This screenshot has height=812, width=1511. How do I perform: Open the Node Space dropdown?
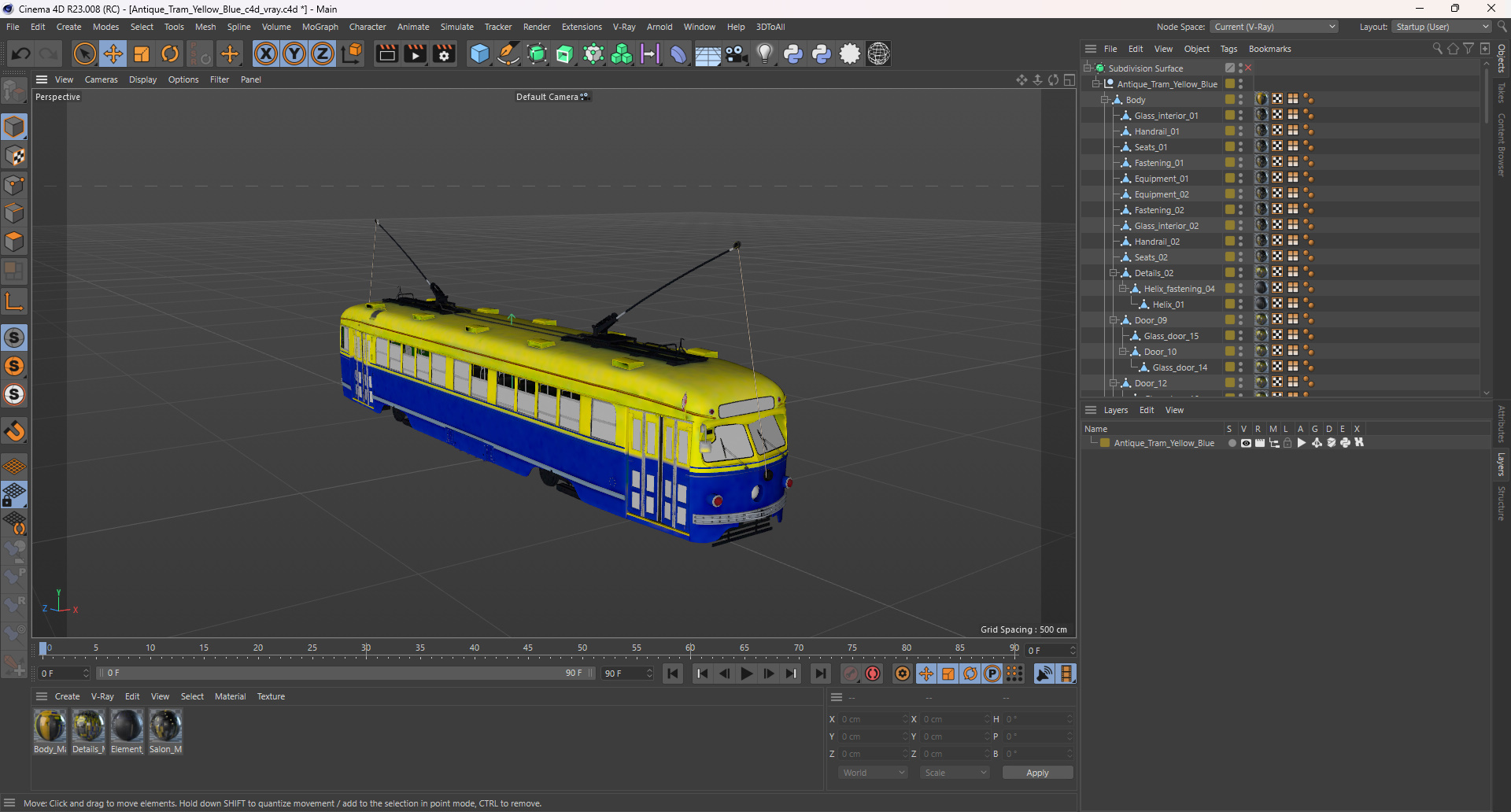(x=1274, y=27)
